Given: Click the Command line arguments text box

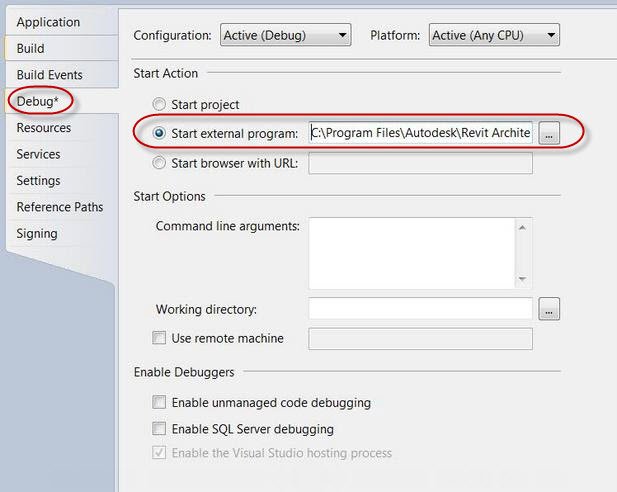Looking at the screenshot, I should pos(412,253).
